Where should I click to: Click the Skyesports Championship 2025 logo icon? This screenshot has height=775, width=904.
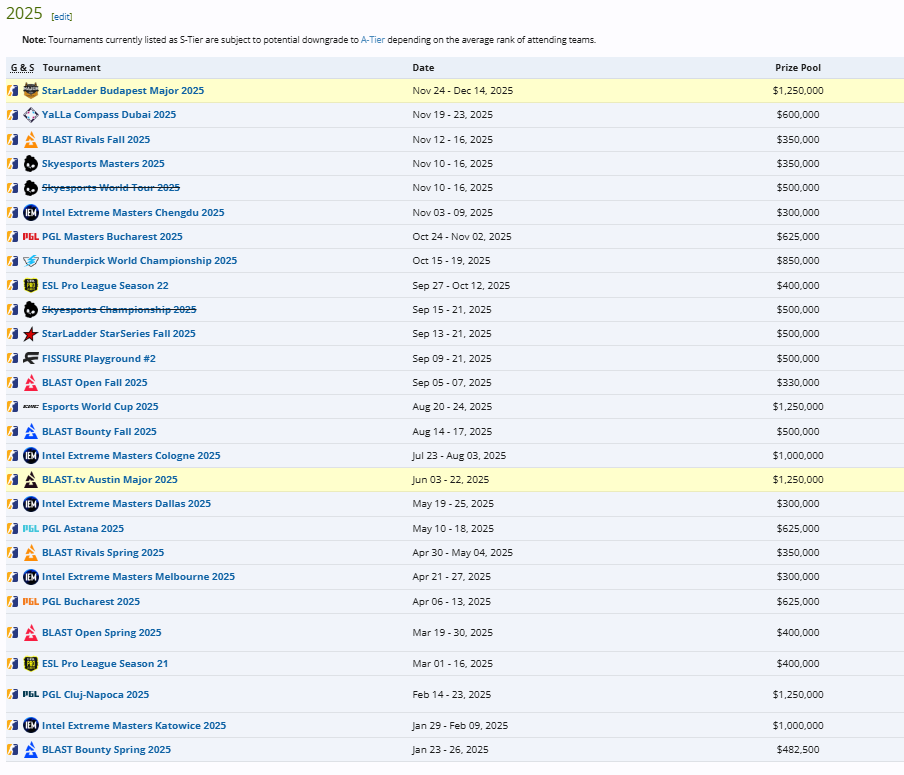(31, 310)
